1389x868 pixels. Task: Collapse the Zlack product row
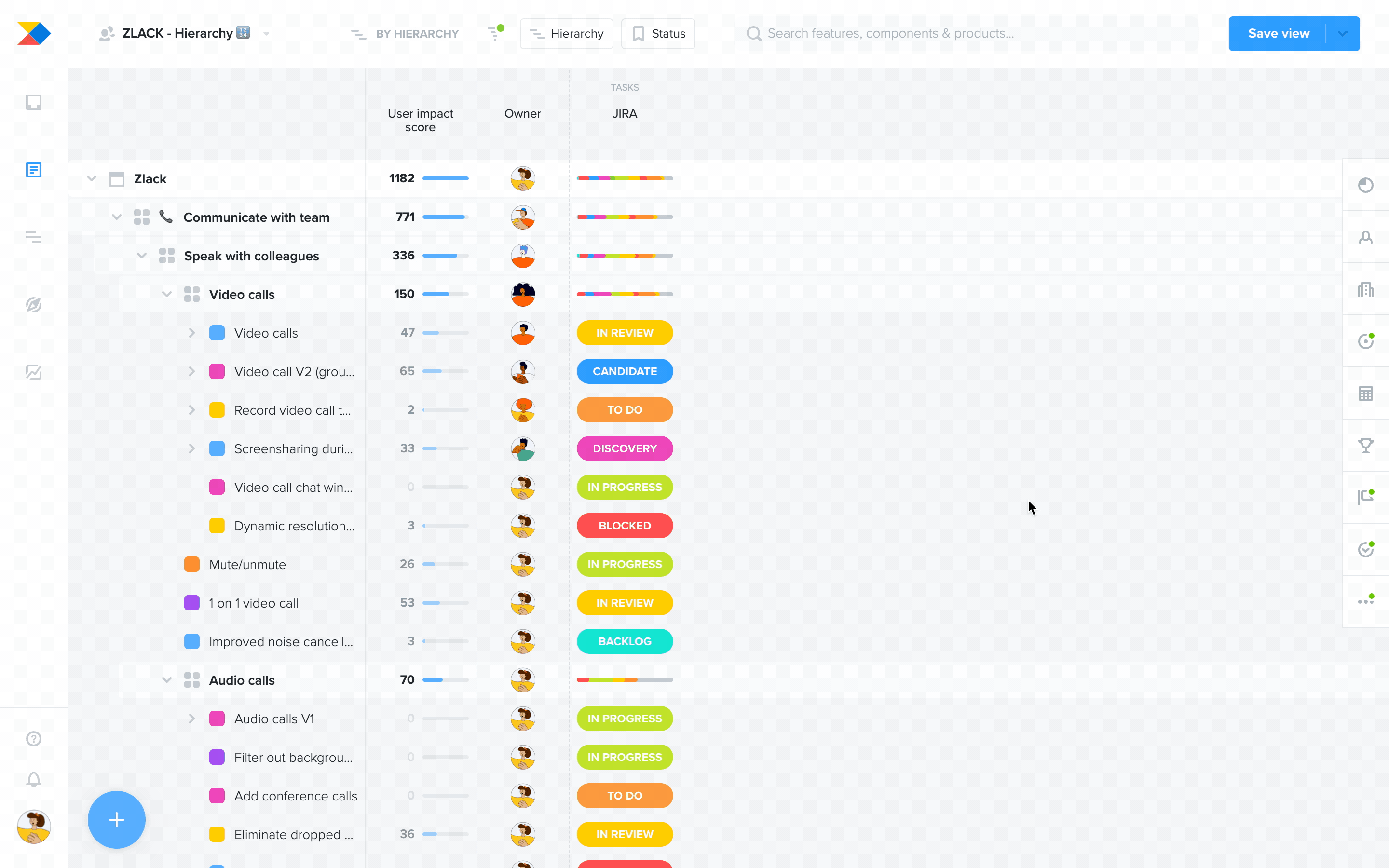click(x=91, y=178)
